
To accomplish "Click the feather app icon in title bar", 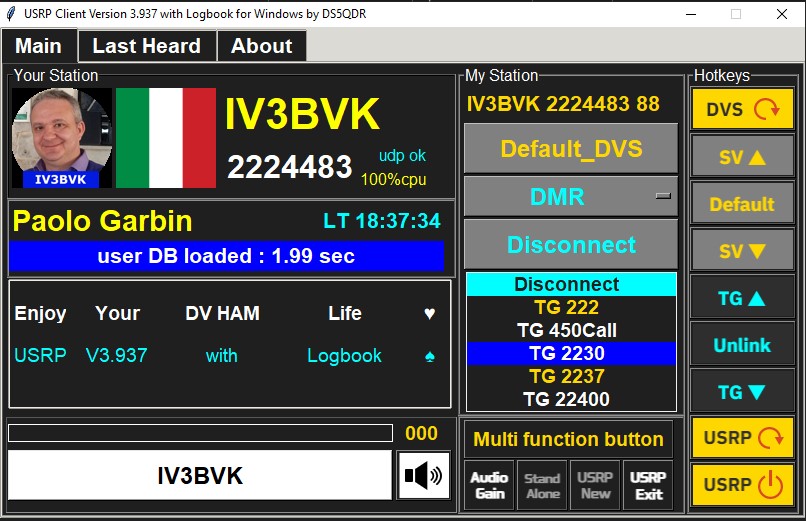I will (x=11, y=14).
